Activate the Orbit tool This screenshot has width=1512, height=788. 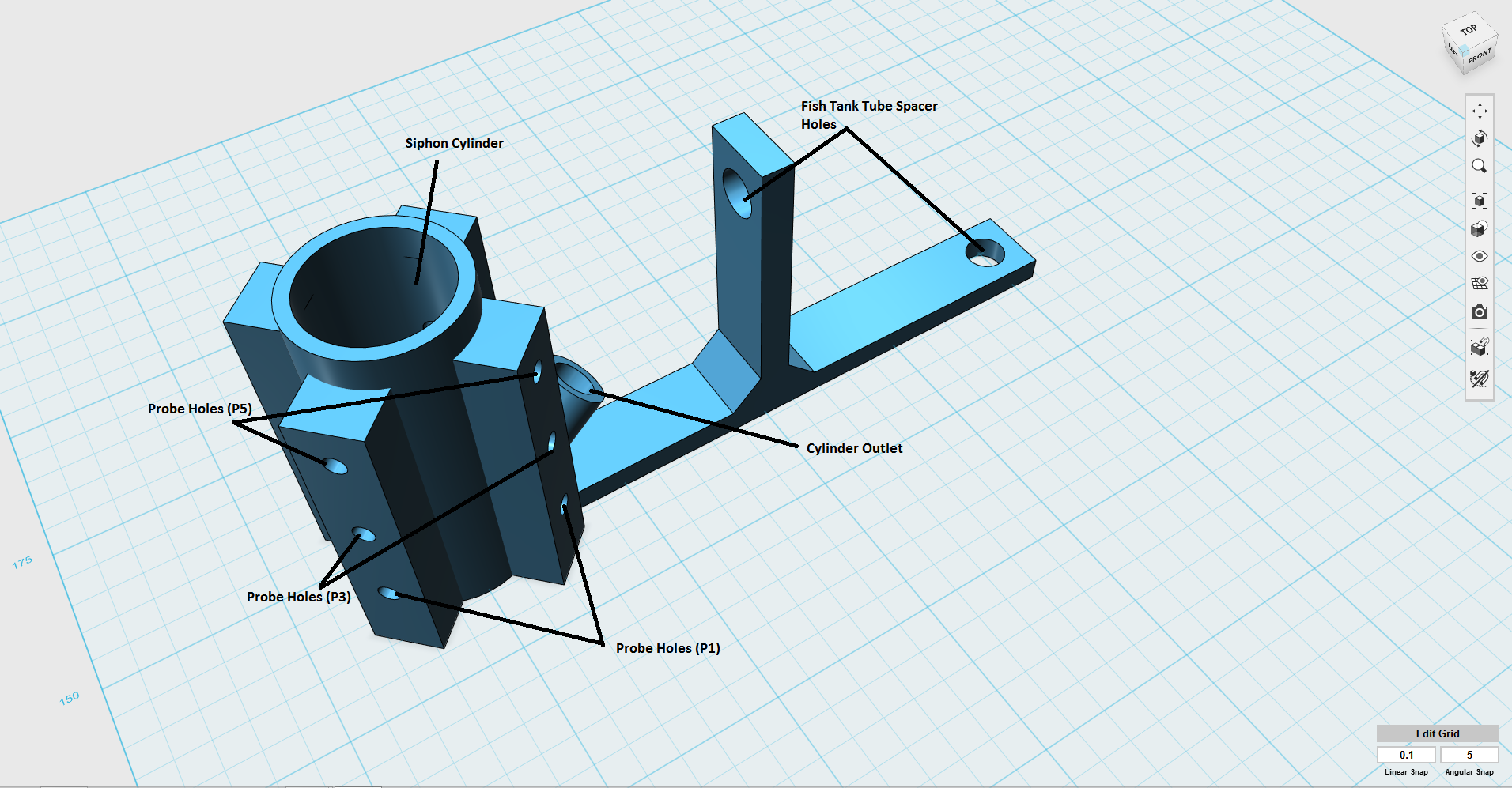(x=1480, y=138)
